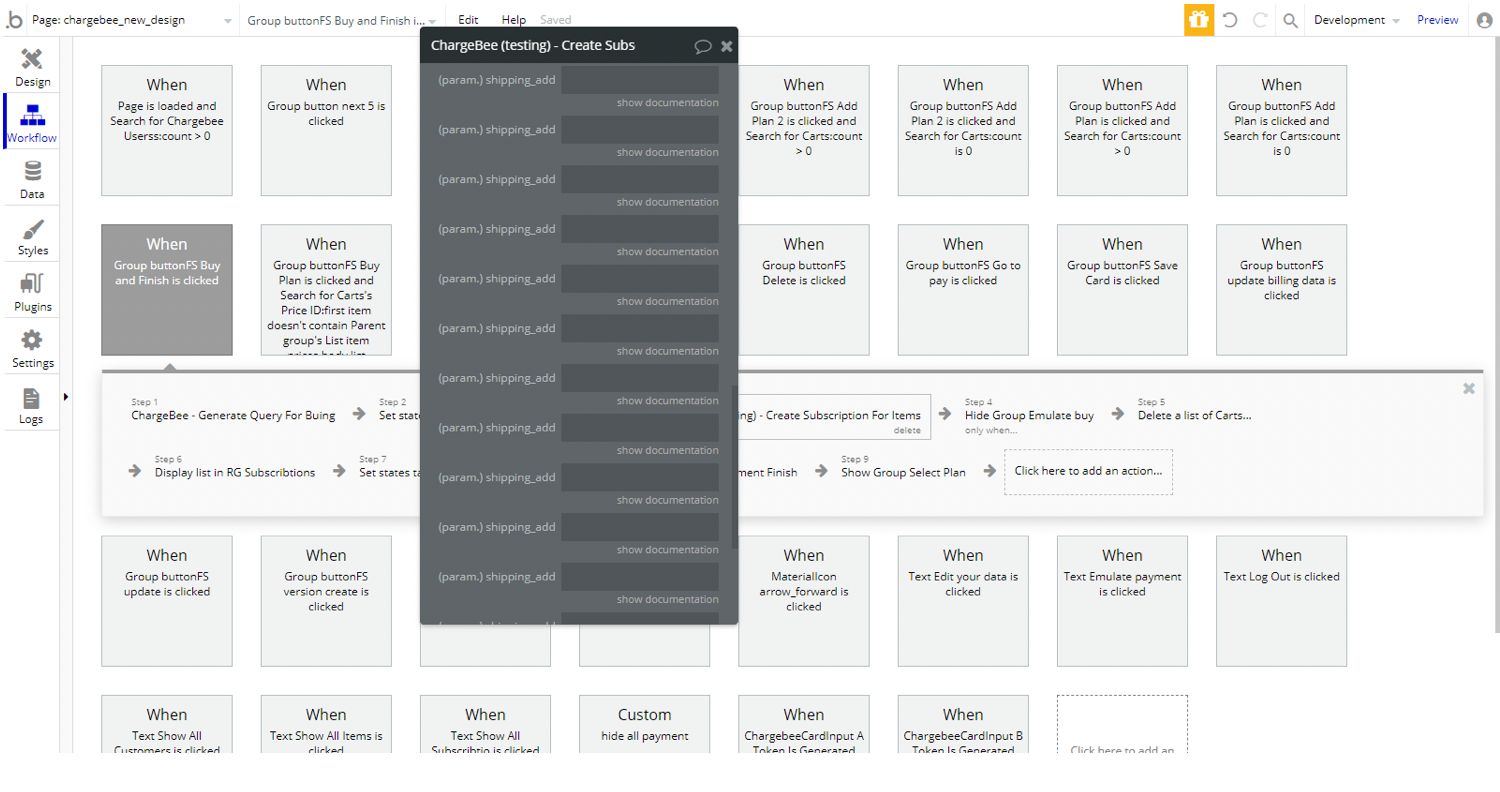Select the Group buttonFS Buy and Finish event
This screenshot has width=1500, height=792.
[x=167, y=289]
